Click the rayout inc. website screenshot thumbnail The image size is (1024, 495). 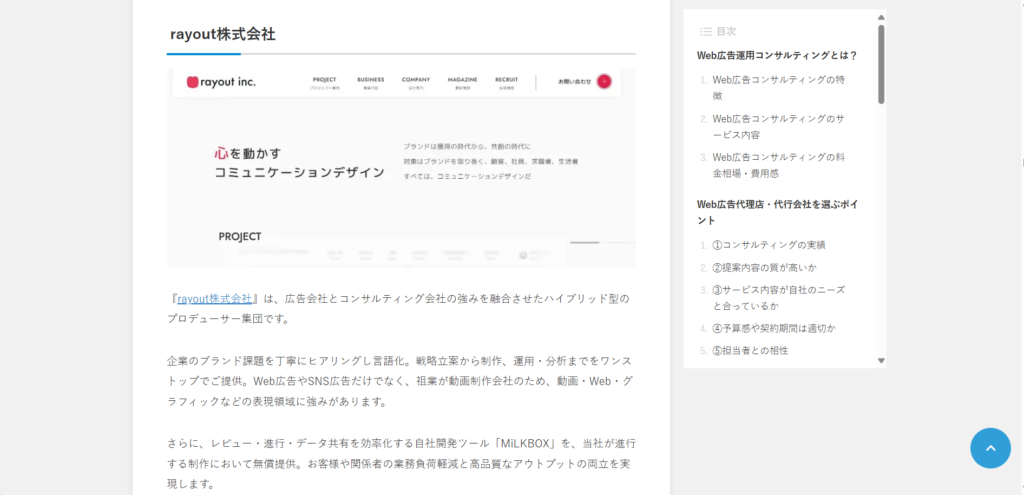click(x=401, y=168)
